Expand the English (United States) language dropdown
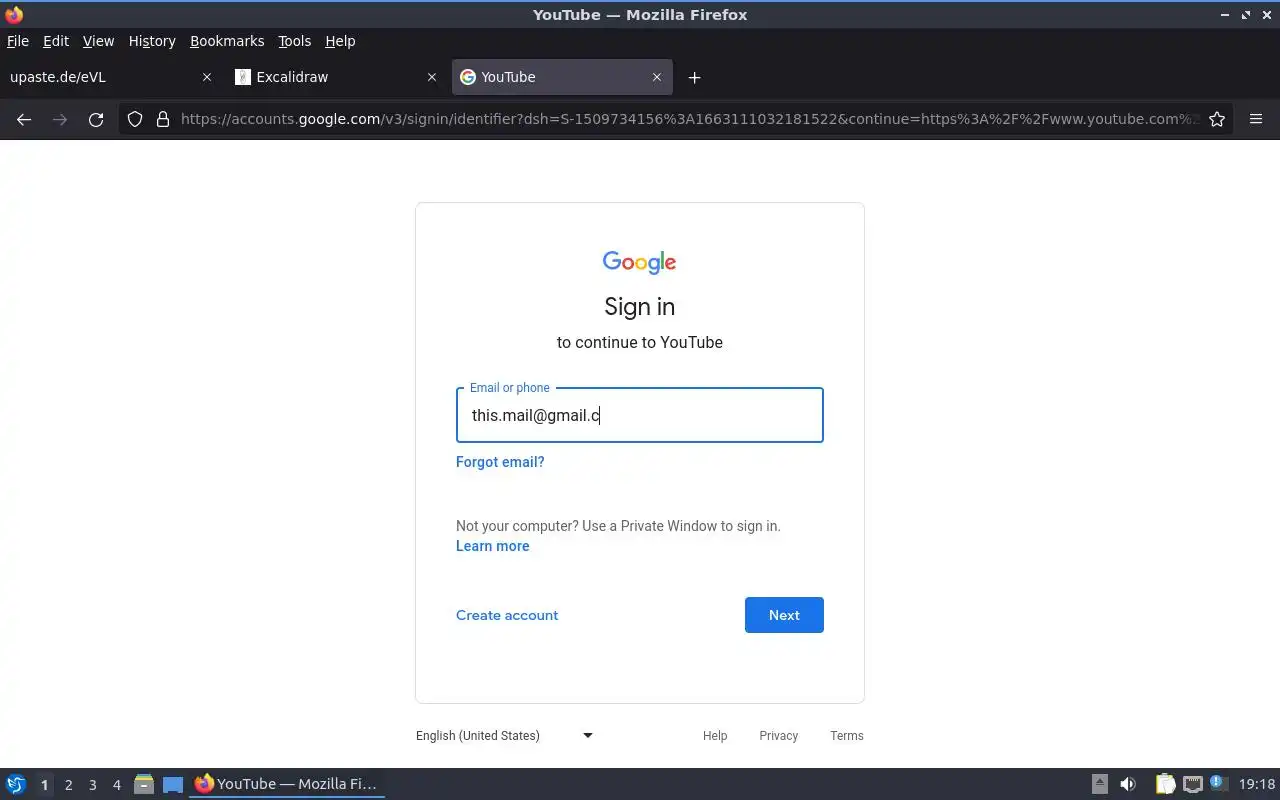This screenshot has height=800, width=1280. coord(505,736)
